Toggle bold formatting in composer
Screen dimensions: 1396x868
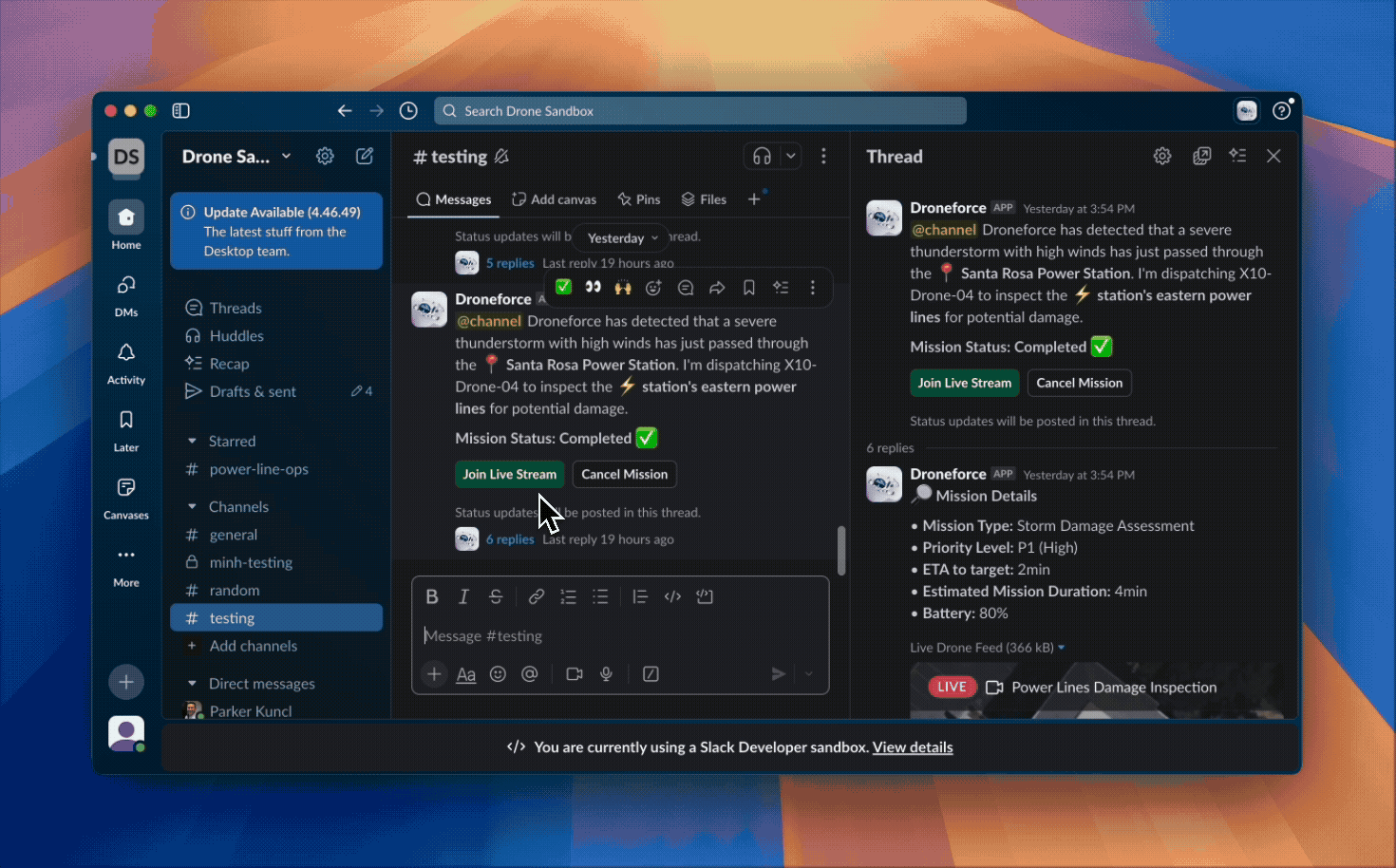pyautogui.click(x=432, y=596)
